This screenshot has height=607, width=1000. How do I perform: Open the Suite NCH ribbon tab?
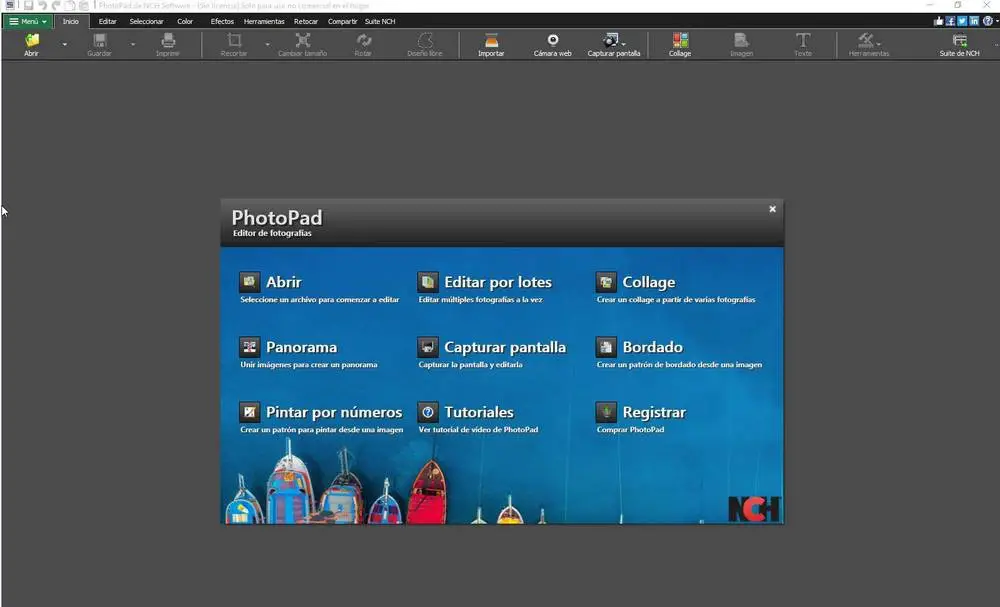[379, 21]
